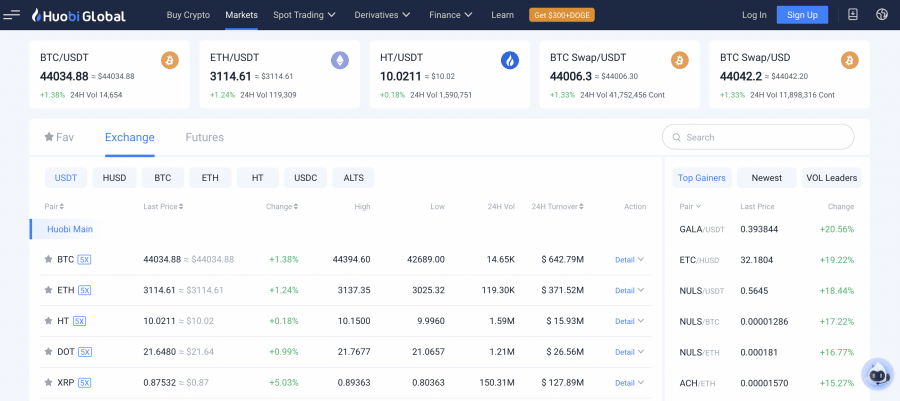The width and height of the screenshot is (900, 401).
Task: Switch to the Futures tab
Action: click(x=204, y=137)
